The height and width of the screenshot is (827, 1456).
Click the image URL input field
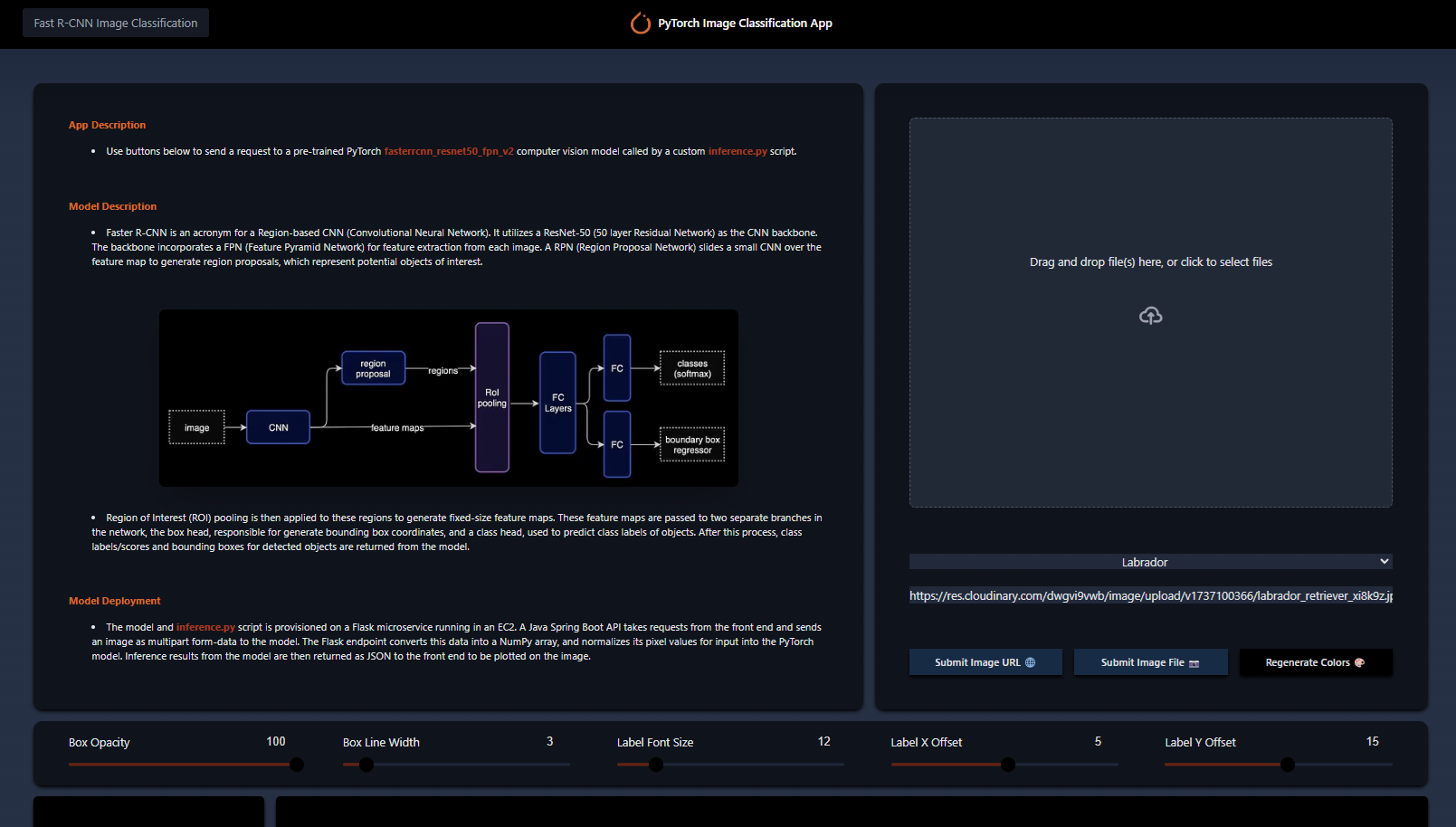click(x=1150, y=595)
